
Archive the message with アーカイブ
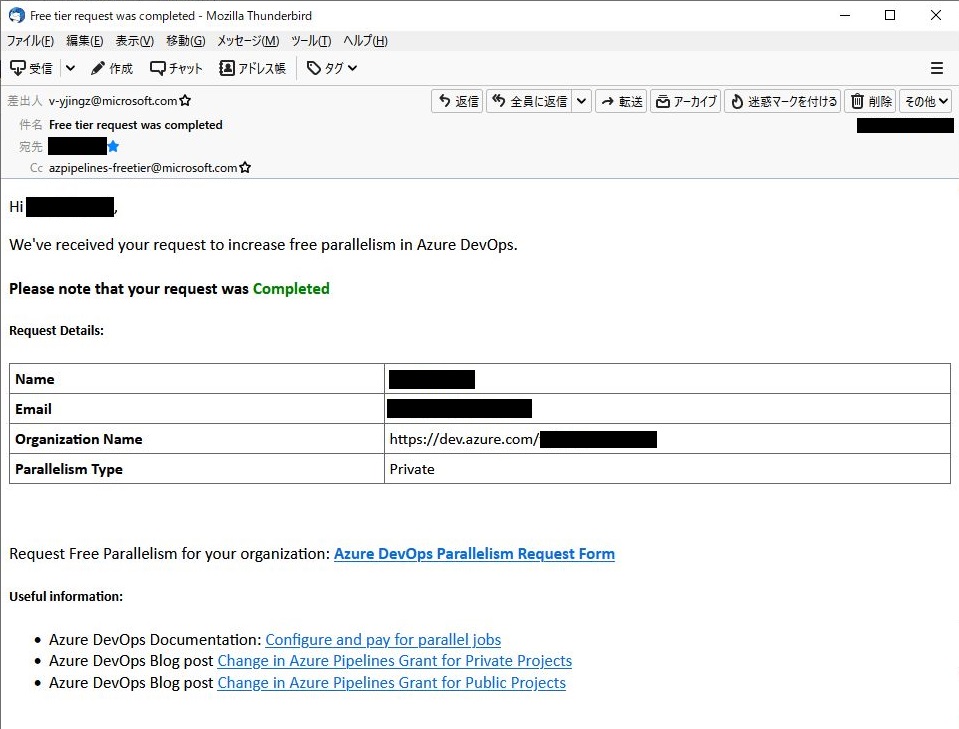686,101
